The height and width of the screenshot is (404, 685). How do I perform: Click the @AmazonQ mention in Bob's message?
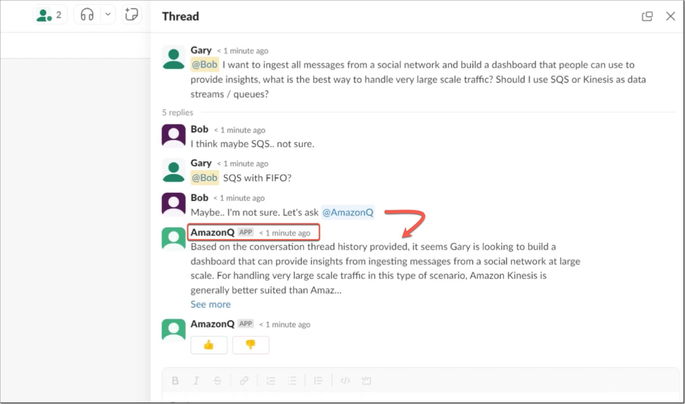coord(348,213)
